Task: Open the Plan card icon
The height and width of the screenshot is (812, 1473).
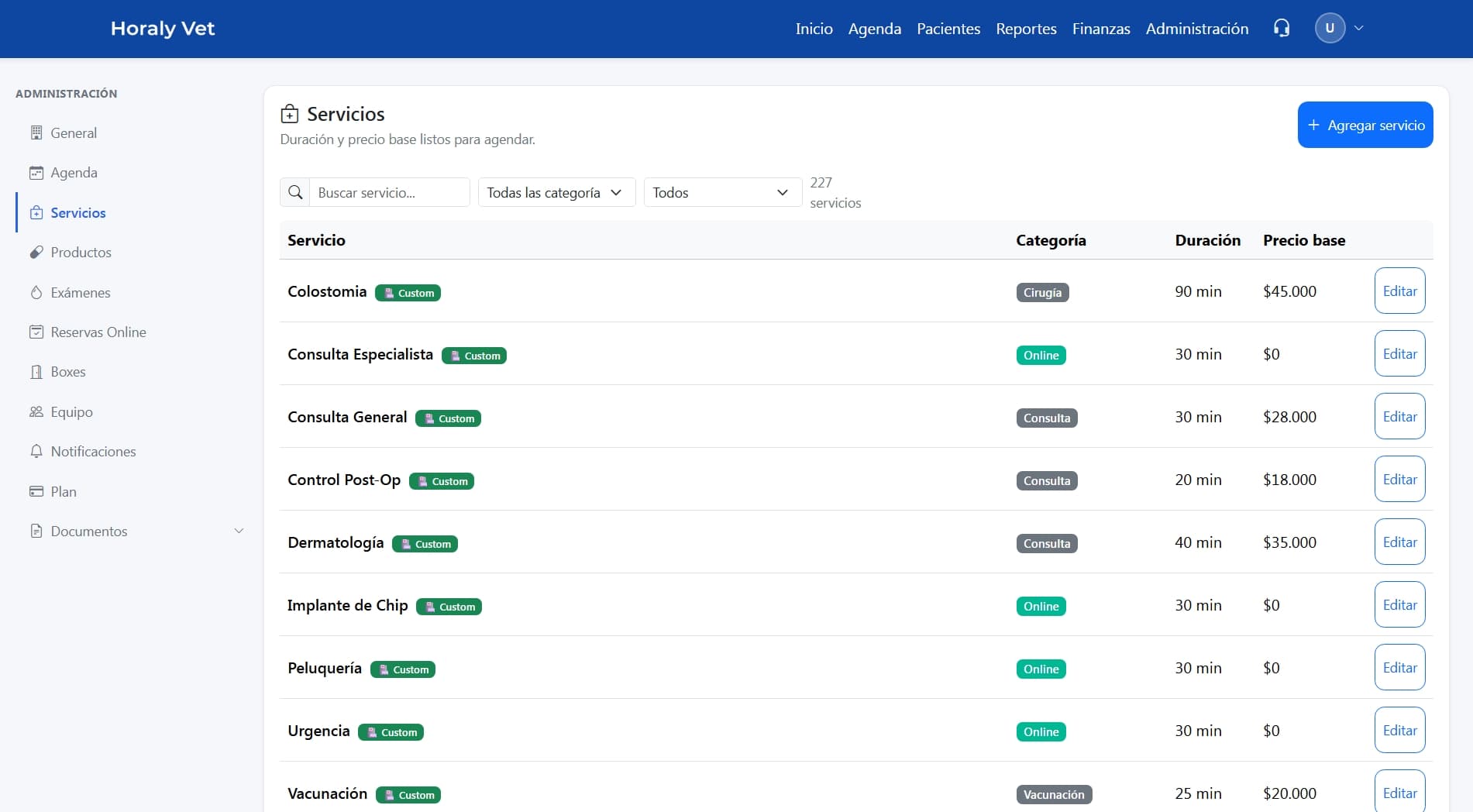Action: tap(36, 492)
